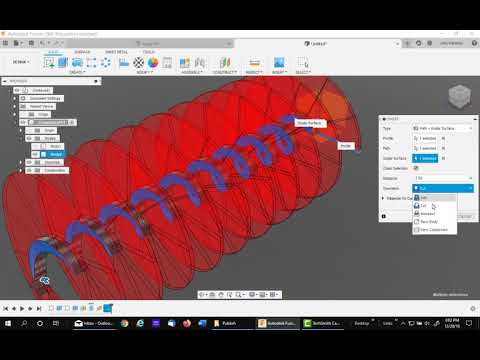Click the timeline settings gear icon
Screen dimensions: 480x360
pos(473,309)
